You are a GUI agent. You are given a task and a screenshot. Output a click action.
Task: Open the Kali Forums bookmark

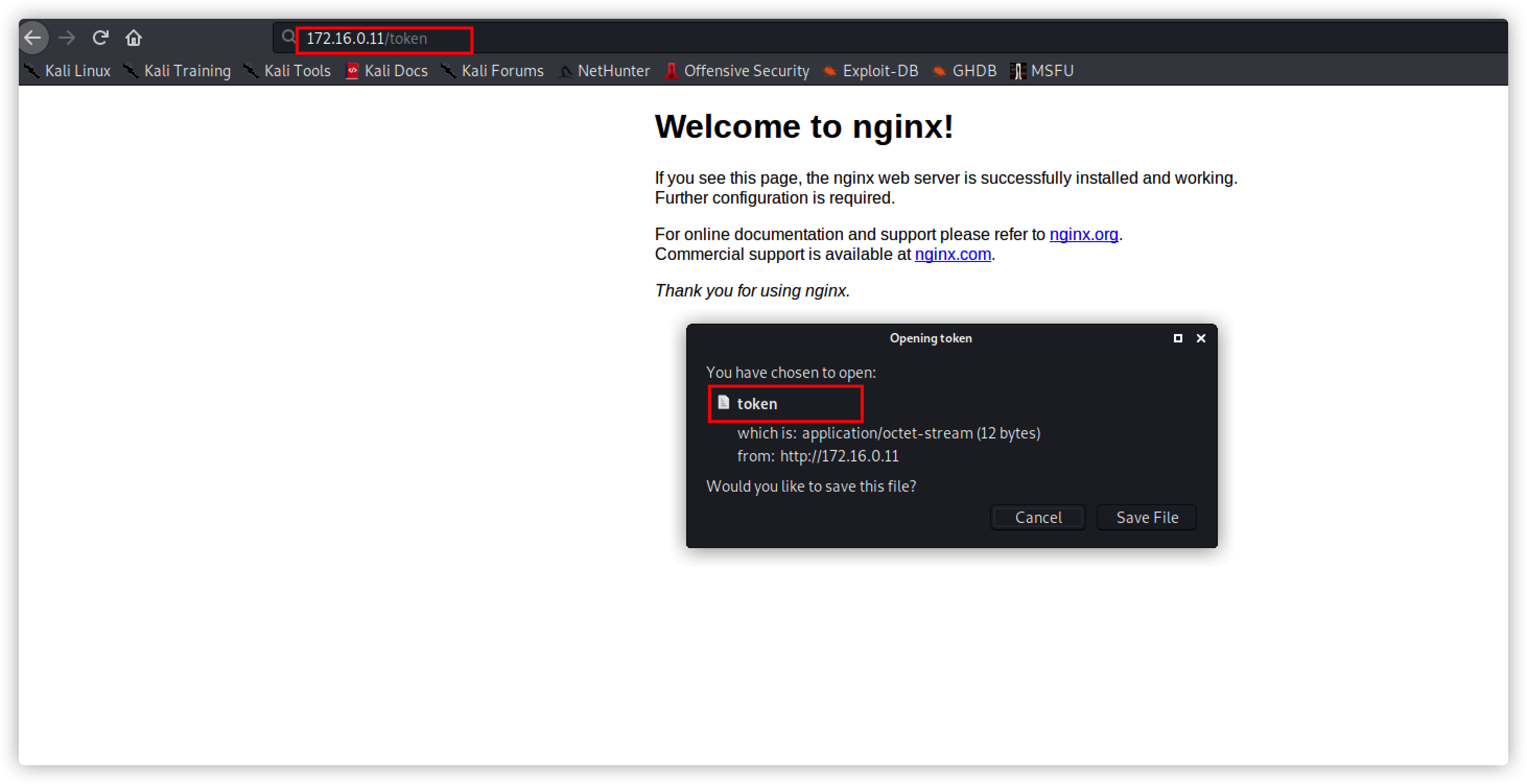pyautogui.click(x=492, y=70)
